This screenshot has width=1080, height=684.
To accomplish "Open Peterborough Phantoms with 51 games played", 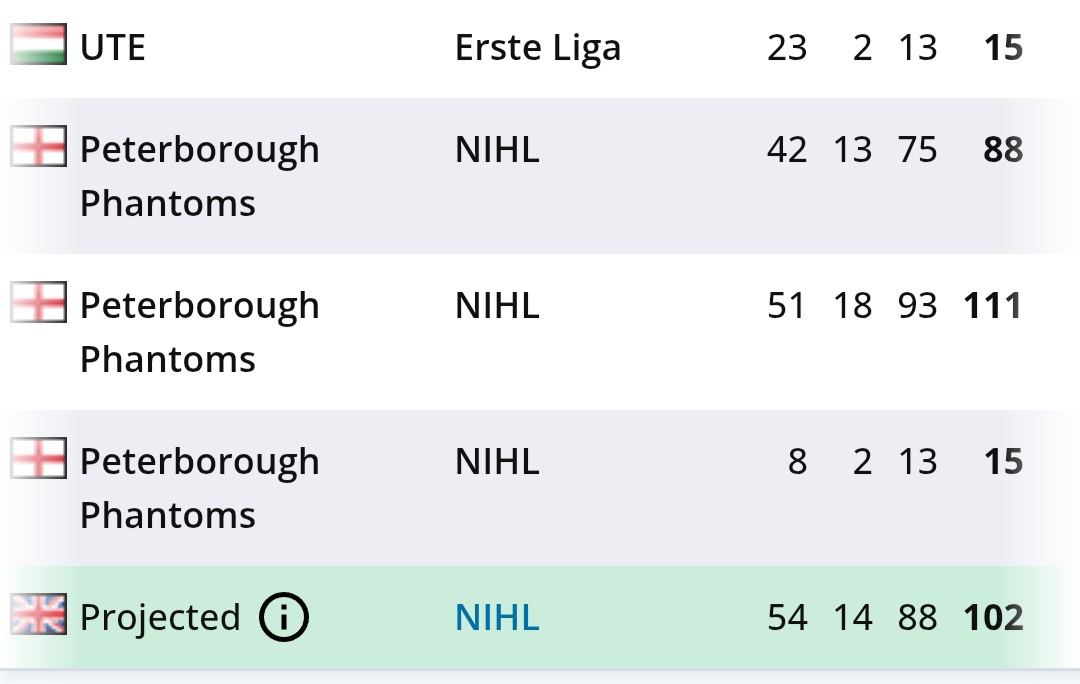I will pos(200,332).
